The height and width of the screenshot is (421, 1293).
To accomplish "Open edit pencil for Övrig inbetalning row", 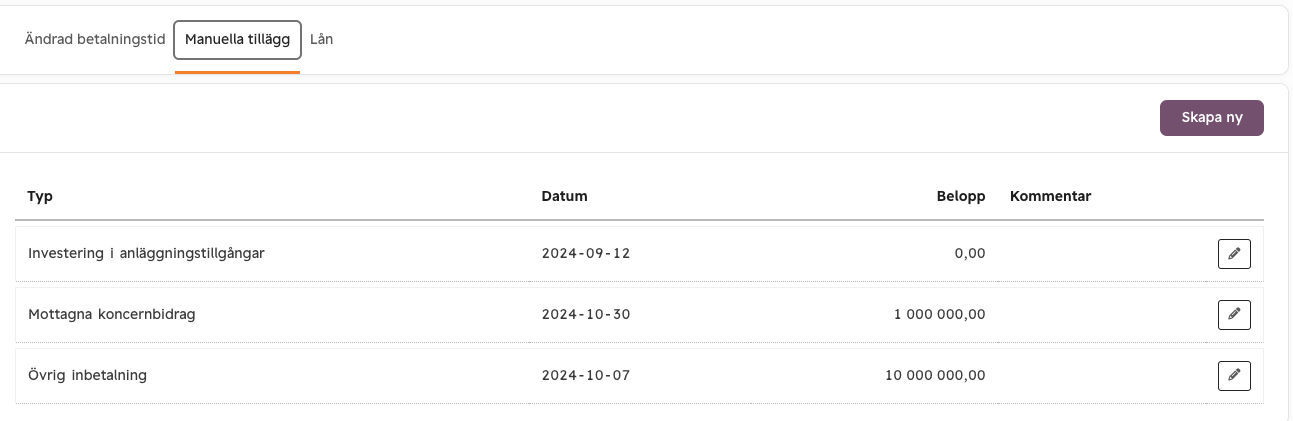I will (1234, 376).
